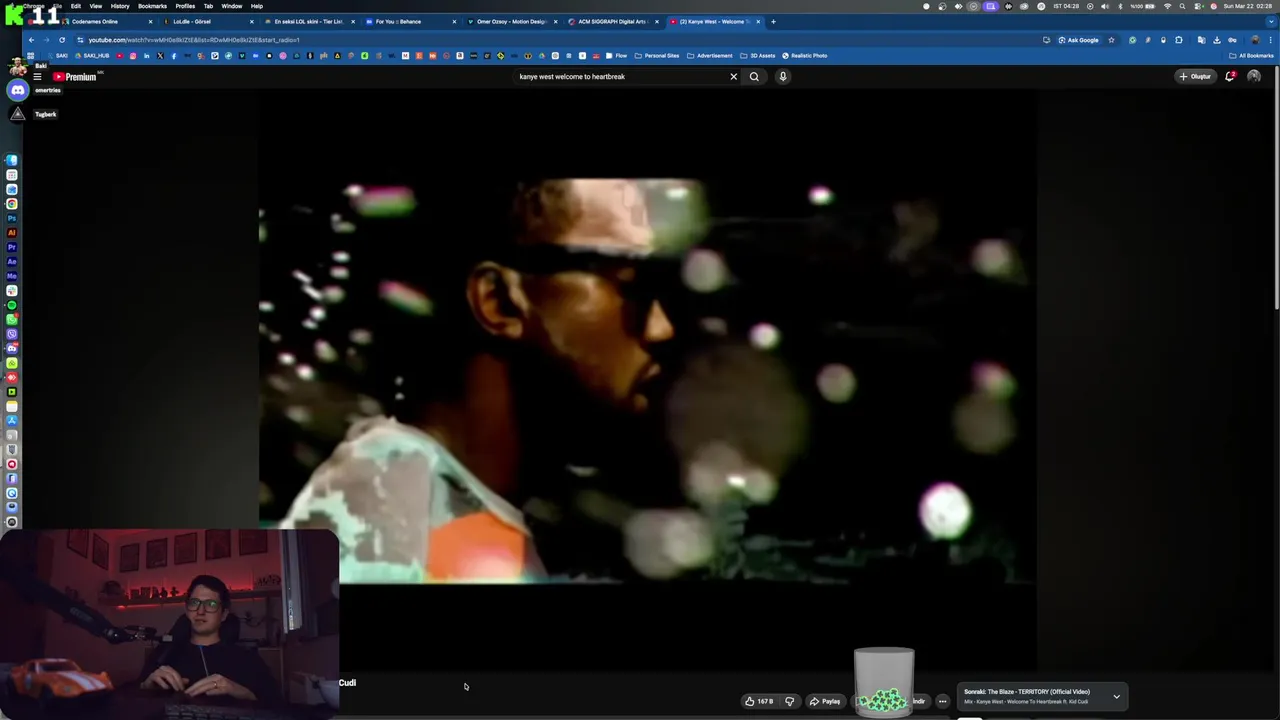The image size is (1280, 720).
Task: Open the Chrome apps grid icon
Action: tap(31, 56)
